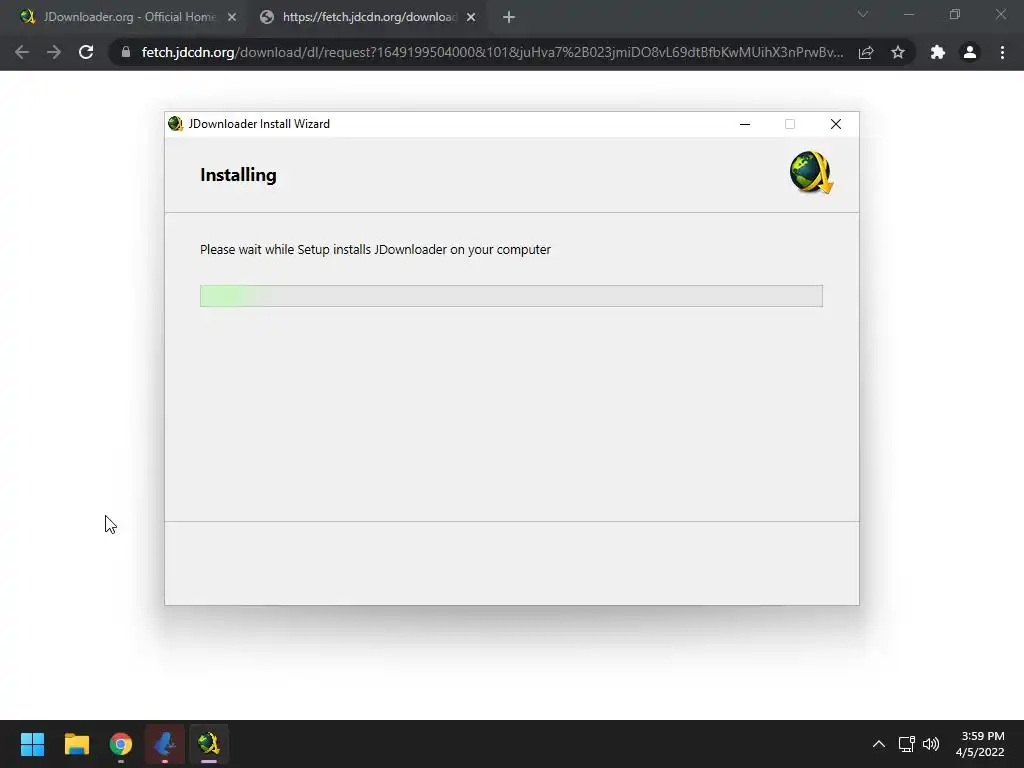Open network status tray icon

[906, 744]
